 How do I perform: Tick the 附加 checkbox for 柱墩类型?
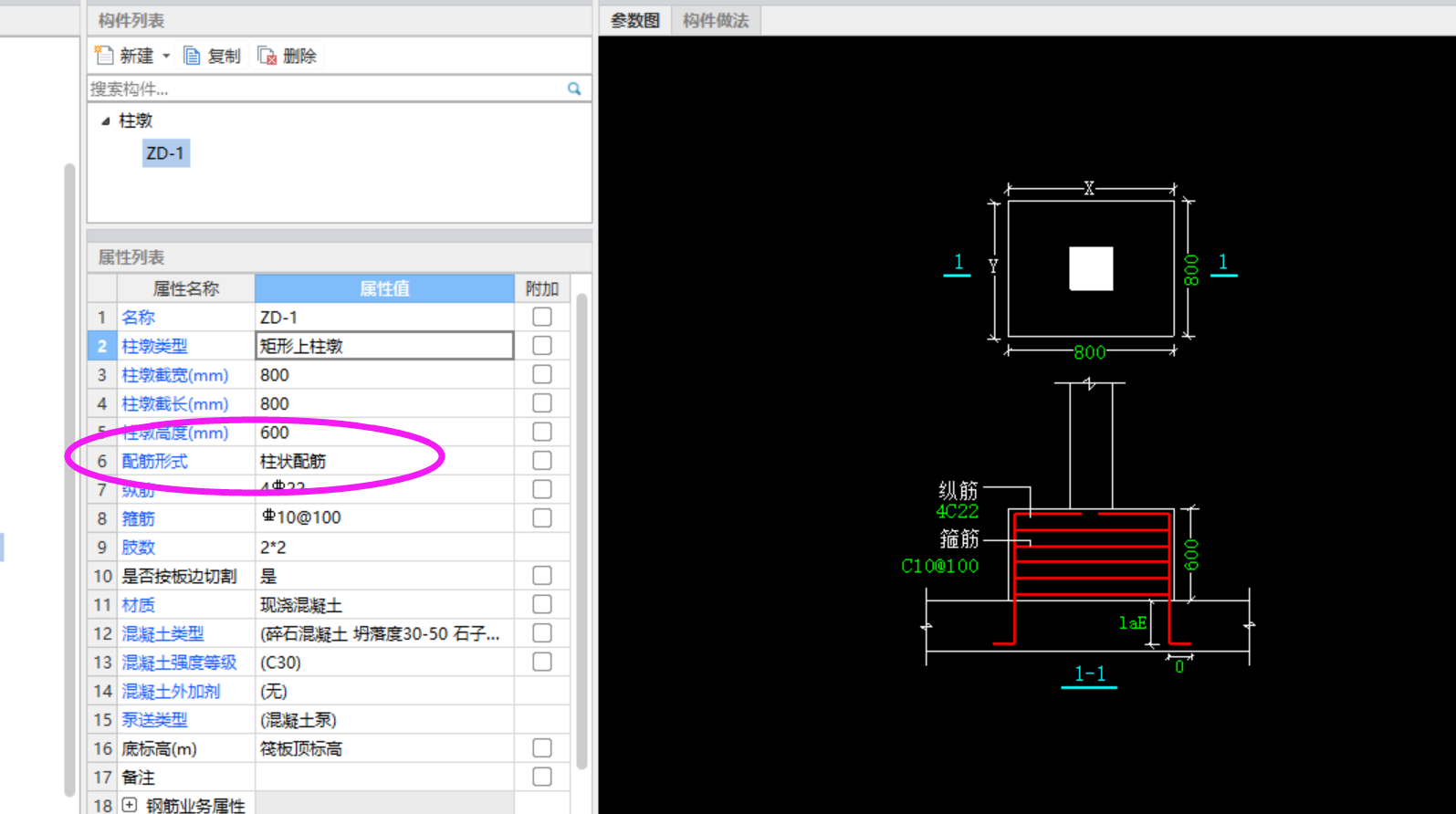pos(542,346)
